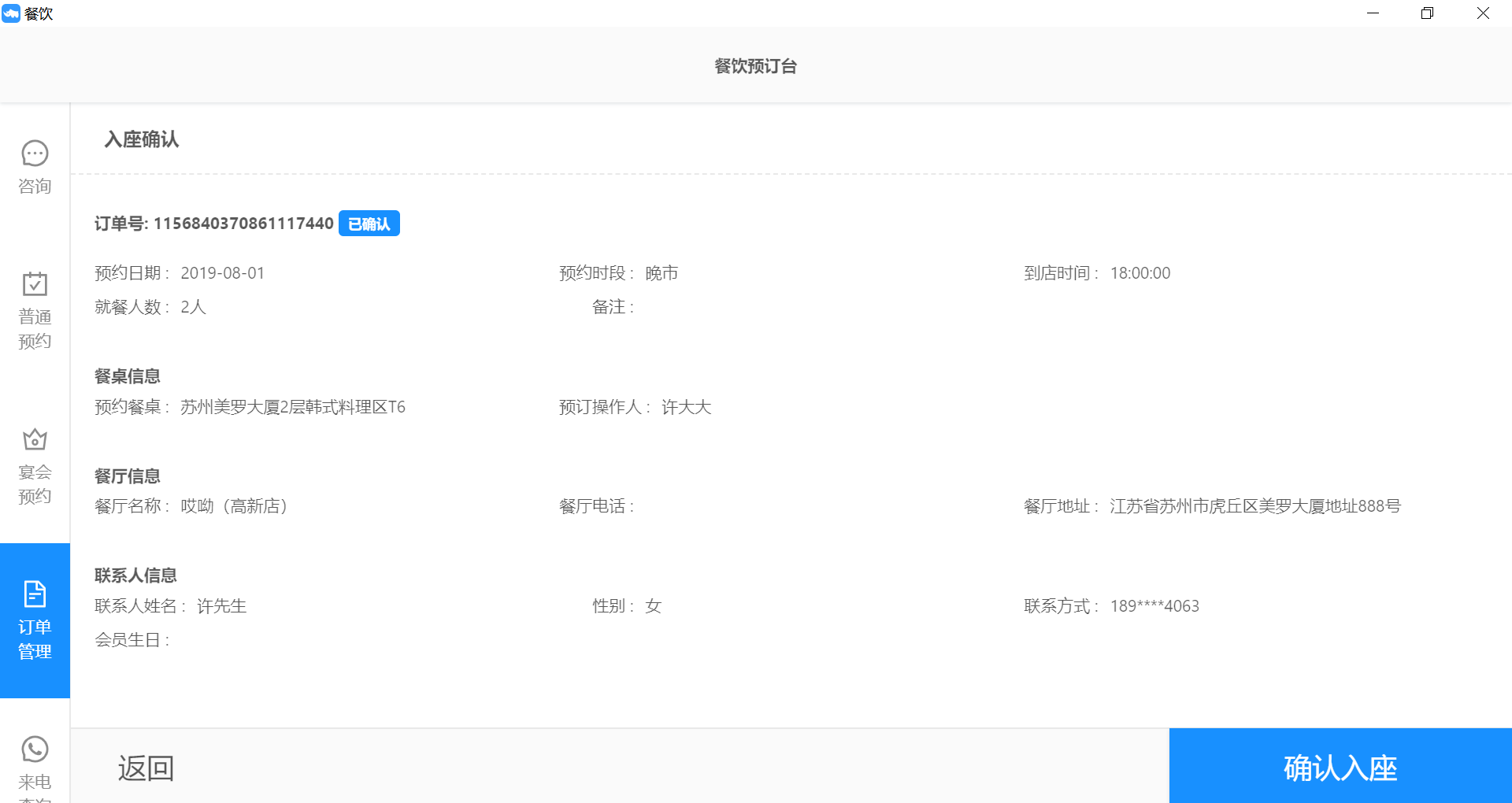Select order number 1156840370861117440
The height and width of the screenshot is (803, 1512).
[x=243, y=224]
